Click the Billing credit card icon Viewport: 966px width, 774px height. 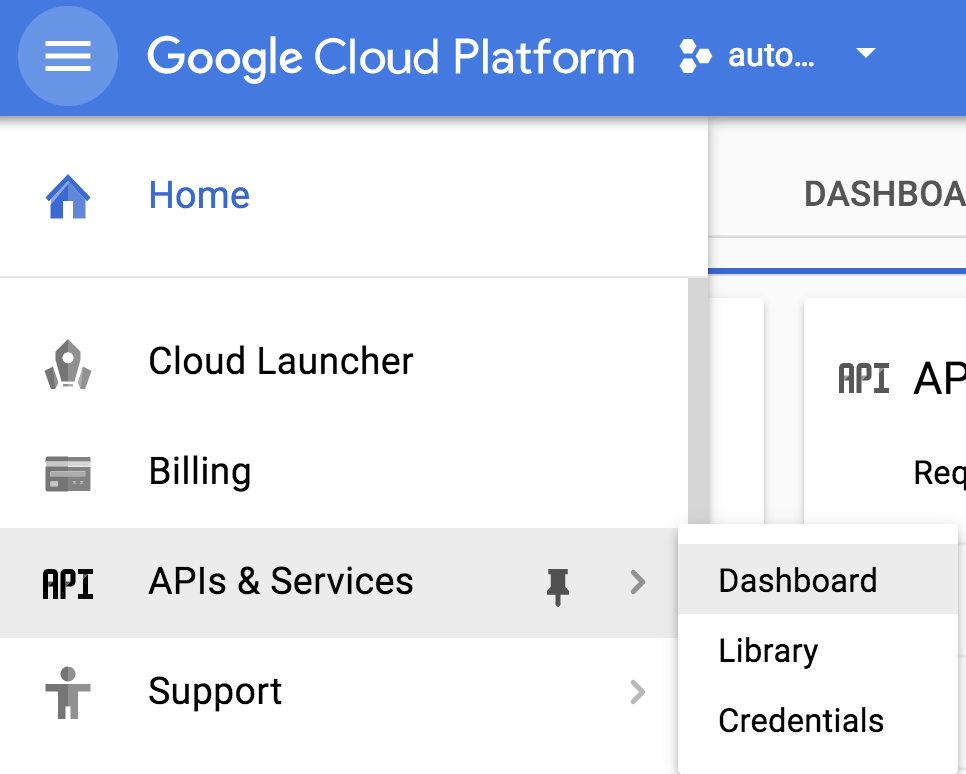click(68, 473)
